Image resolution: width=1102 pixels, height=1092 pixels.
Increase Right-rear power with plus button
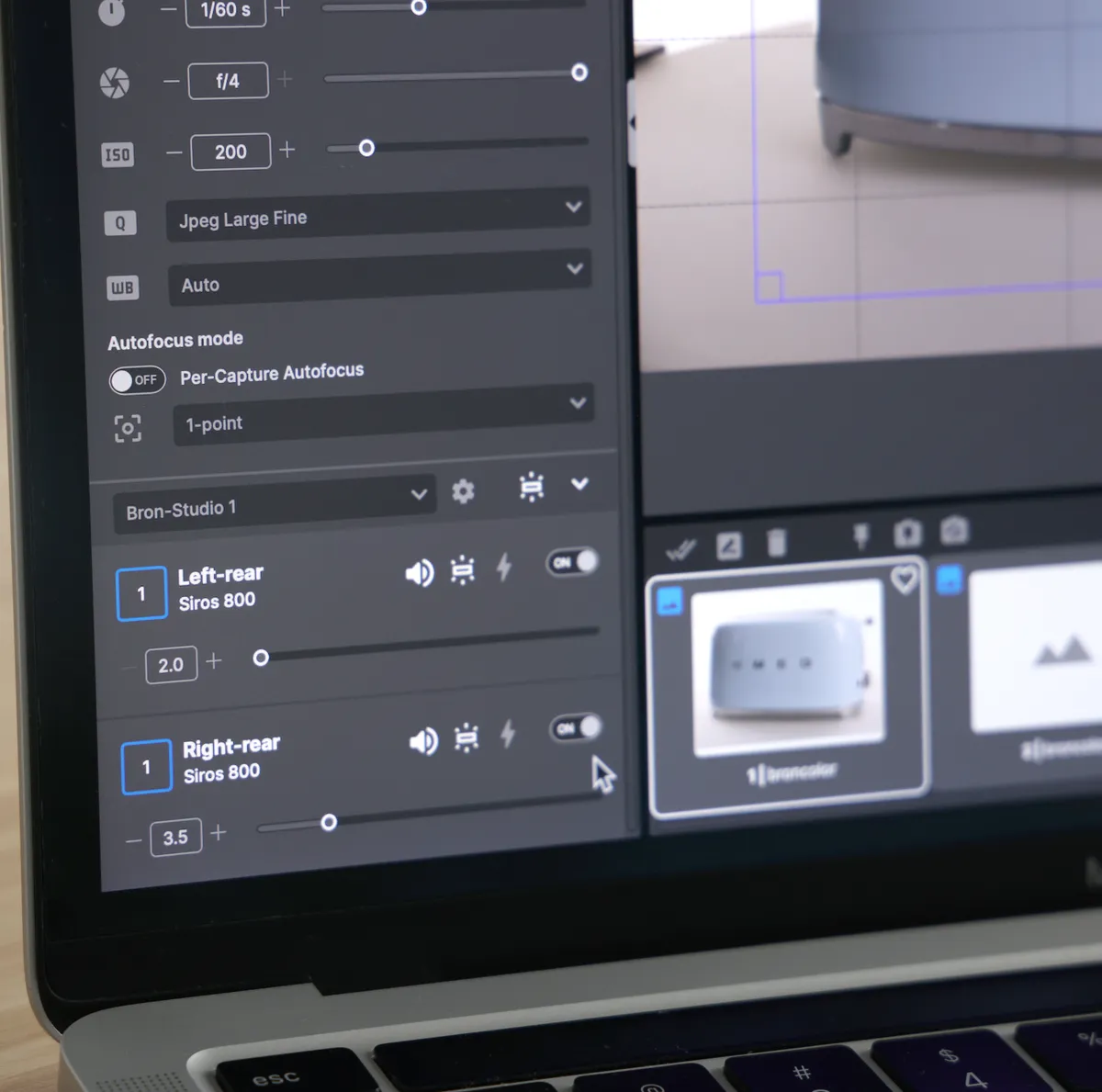pyautogui.click(x=219, y=832)
